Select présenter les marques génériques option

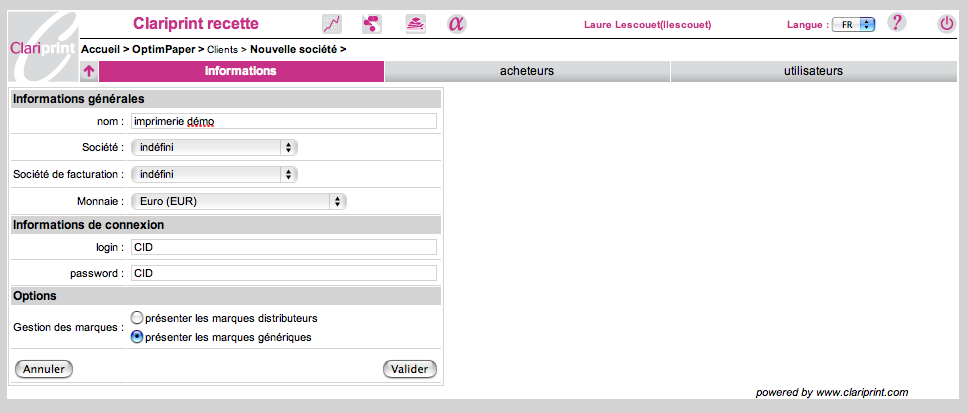coord(137,337)
